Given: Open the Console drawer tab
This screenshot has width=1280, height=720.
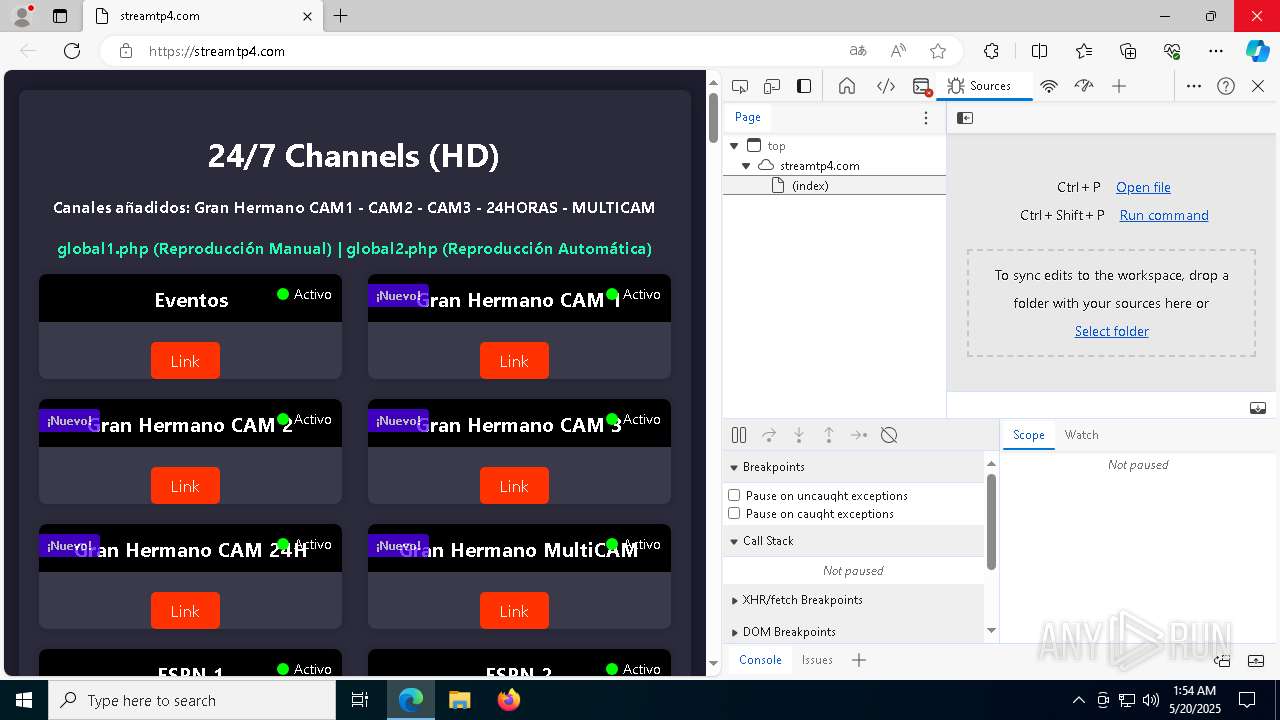Looking at the screenshot, I should 760,660.
